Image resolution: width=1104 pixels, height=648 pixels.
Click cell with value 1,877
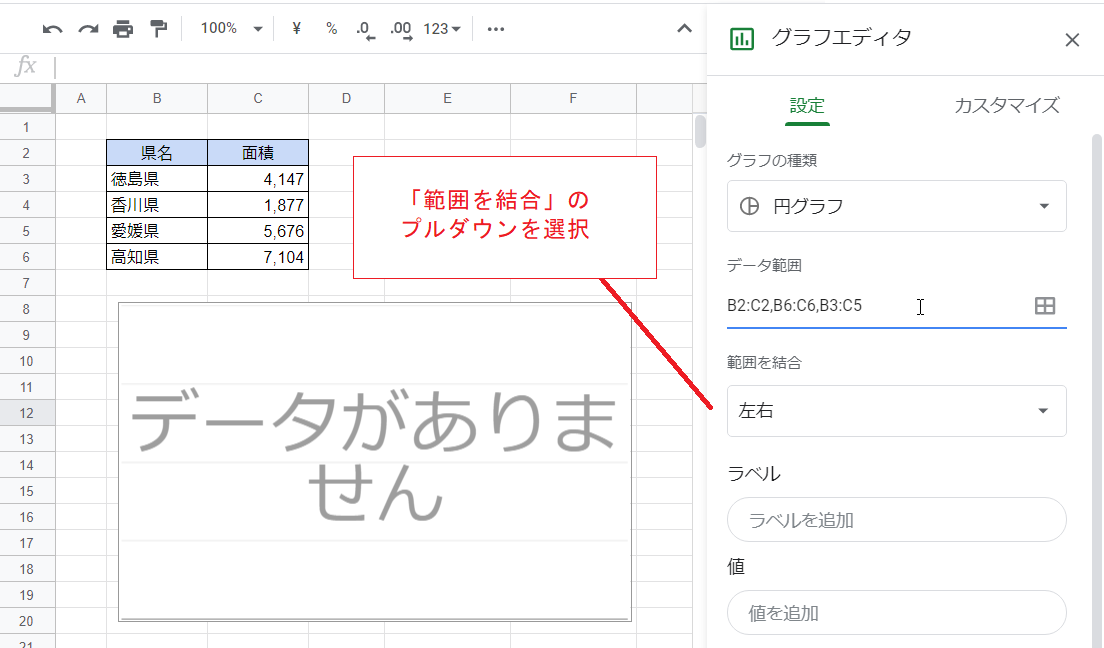click(258, 205)
